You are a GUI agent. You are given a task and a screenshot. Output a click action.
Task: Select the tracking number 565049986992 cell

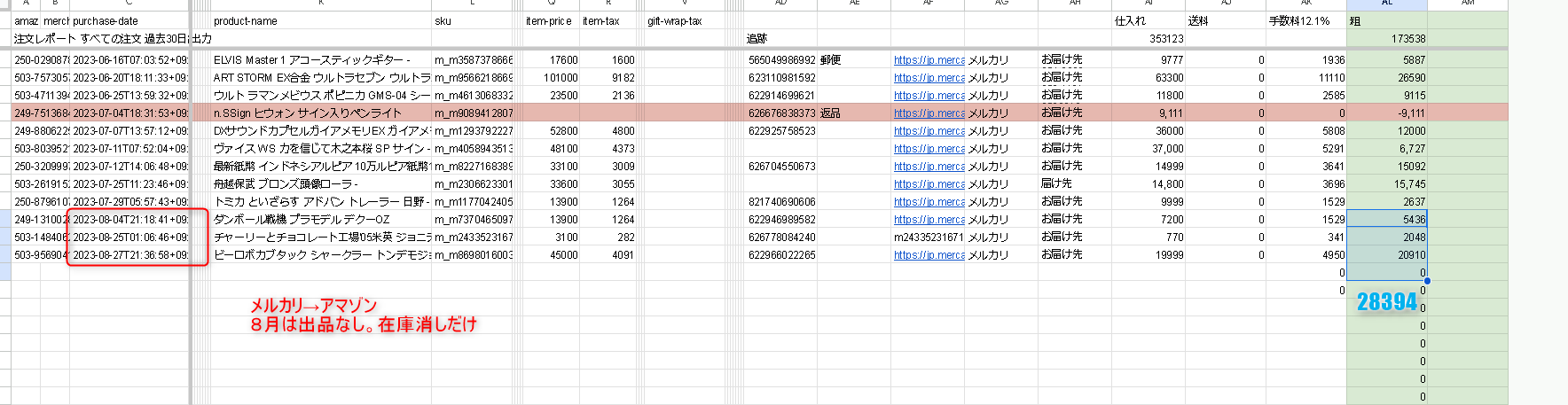click(x=780, y=60)
